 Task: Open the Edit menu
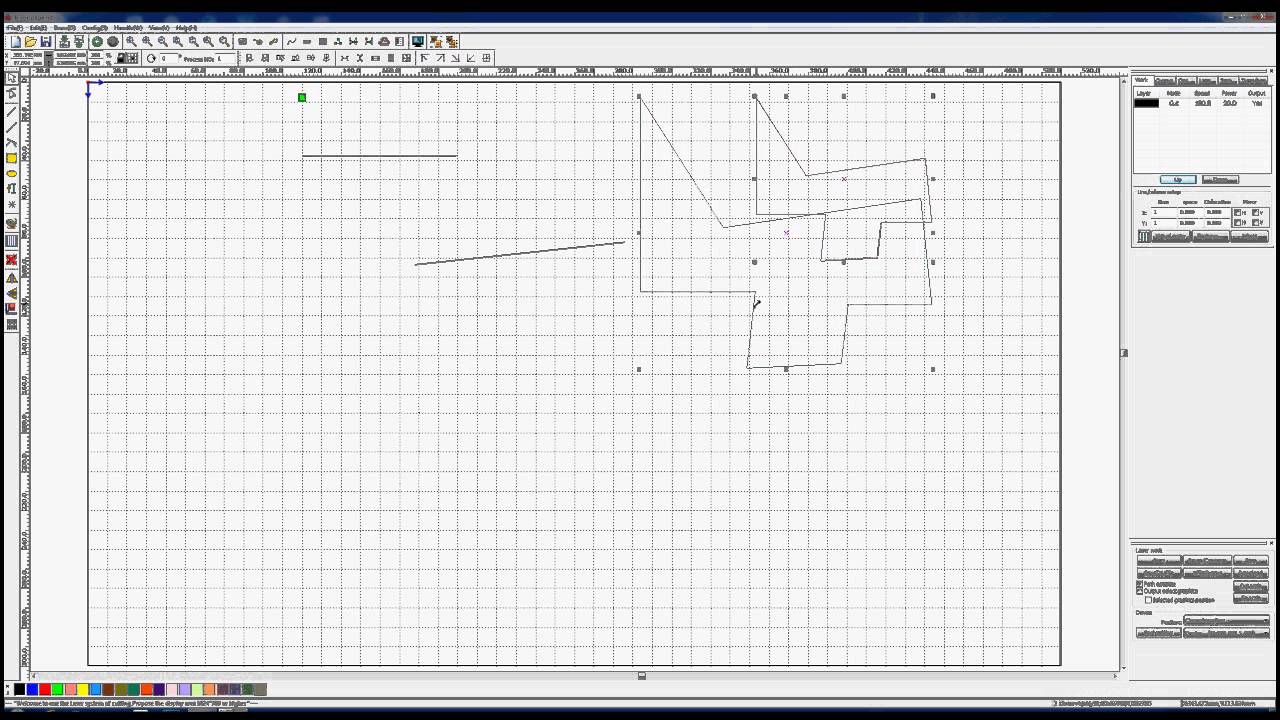click(38, 27)
